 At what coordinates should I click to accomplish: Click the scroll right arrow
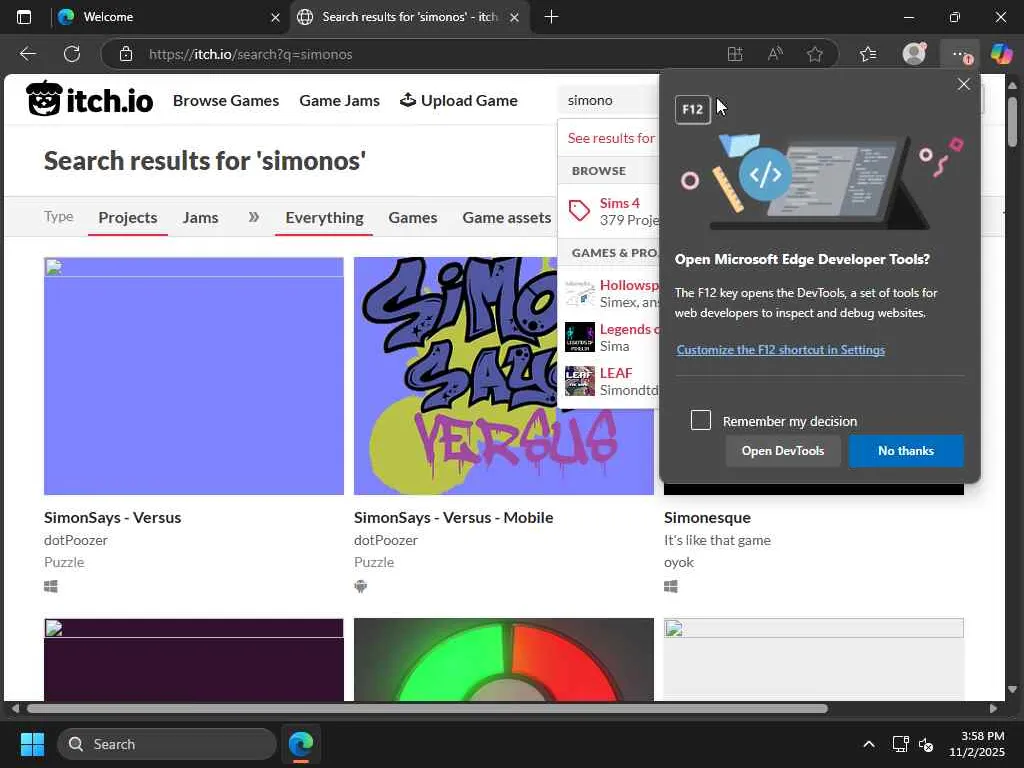click(x=993, y=709)
